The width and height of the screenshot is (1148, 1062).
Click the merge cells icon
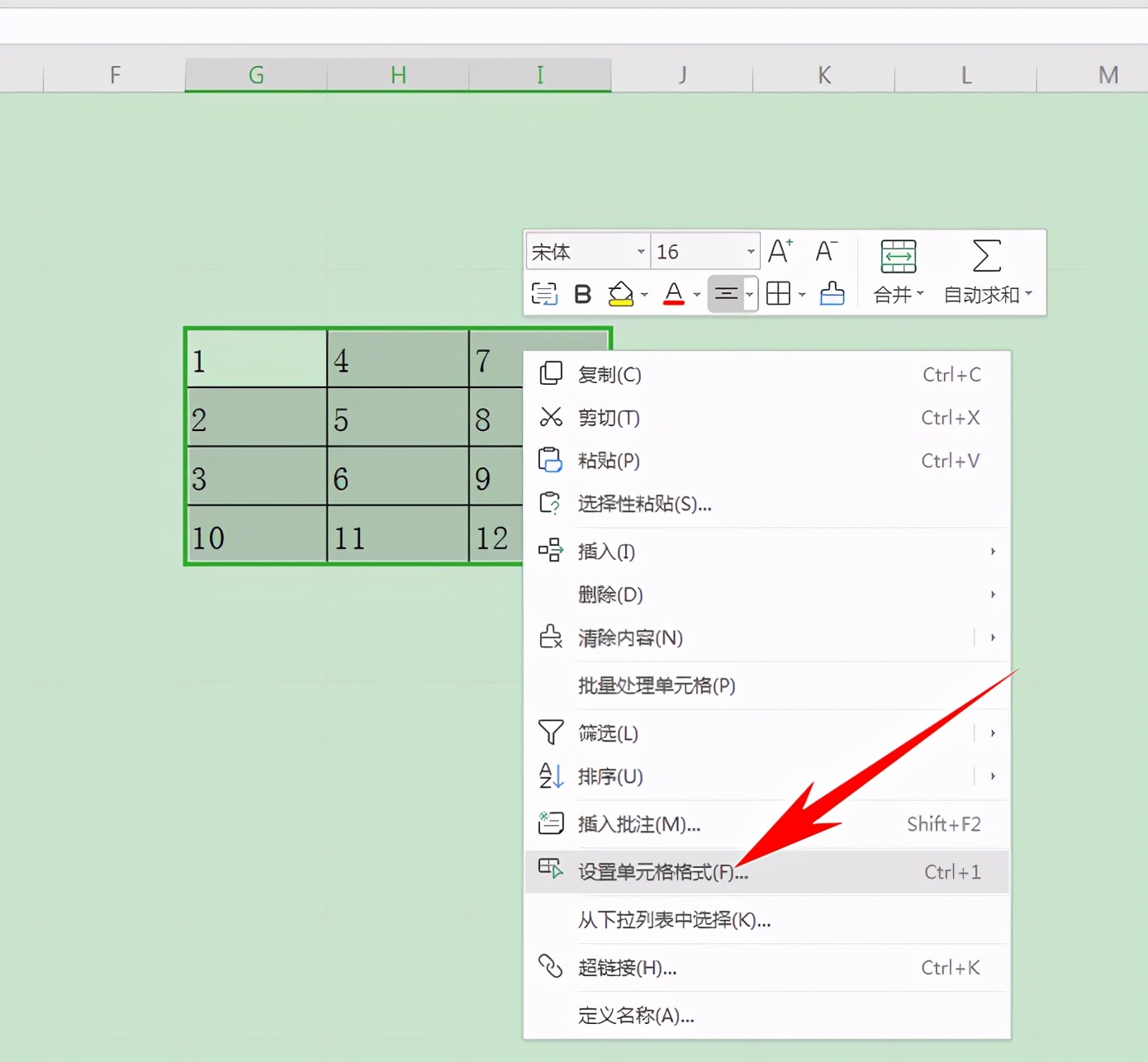click(x=898, y=256)
